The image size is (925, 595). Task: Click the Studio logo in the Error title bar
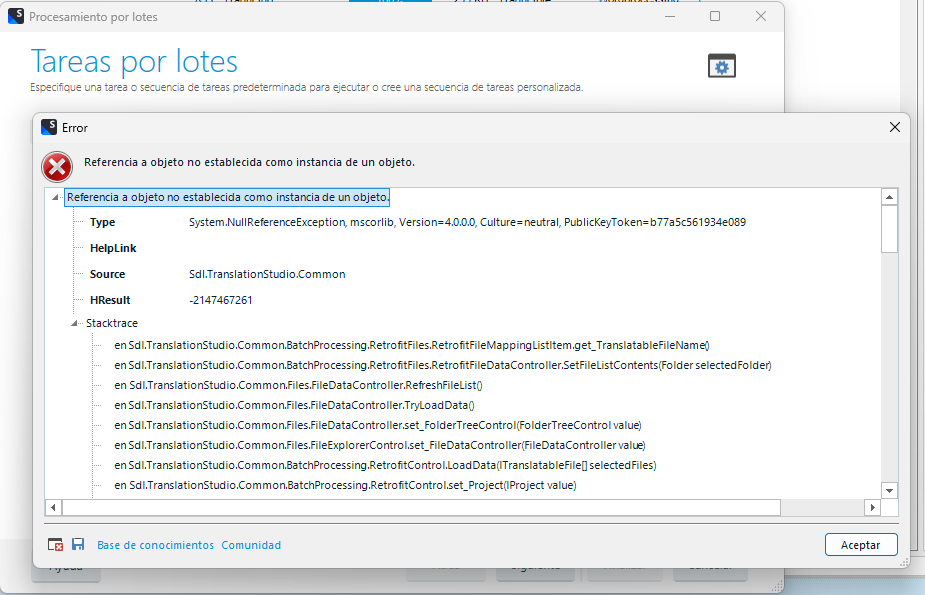click(49, 127)
